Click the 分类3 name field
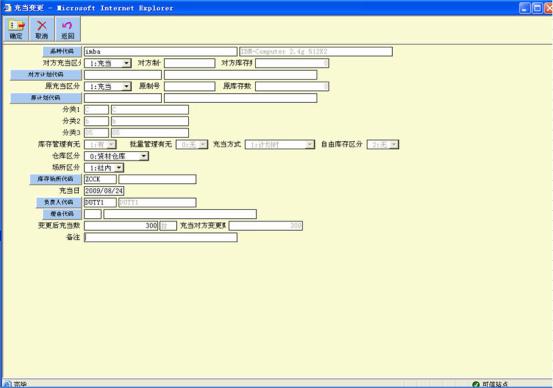The image size is (553, 388). click(150, 133)
